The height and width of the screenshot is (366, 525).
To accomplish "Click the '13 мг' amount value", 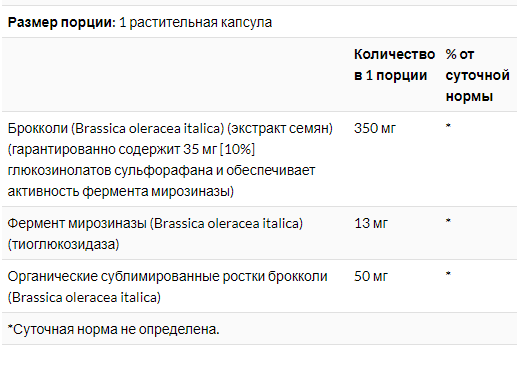I will (x=371, y=223).
